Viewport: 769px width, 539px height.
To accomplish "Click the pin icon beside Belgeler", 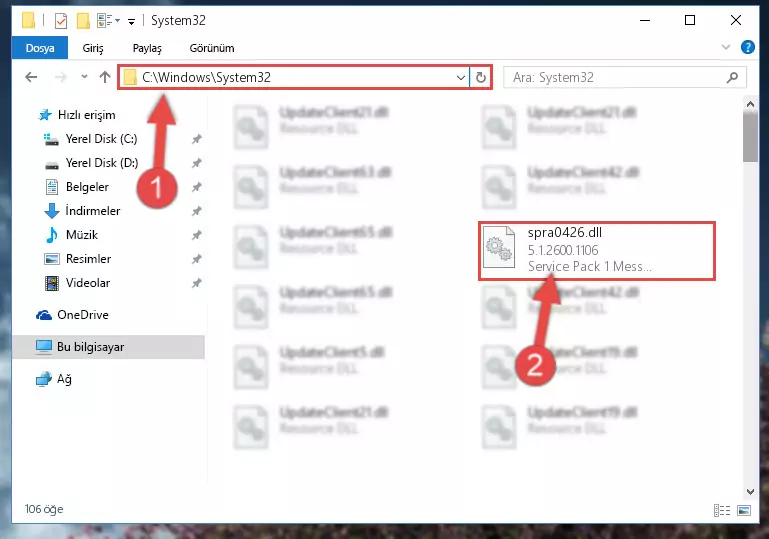I will [x=196, y=187].
